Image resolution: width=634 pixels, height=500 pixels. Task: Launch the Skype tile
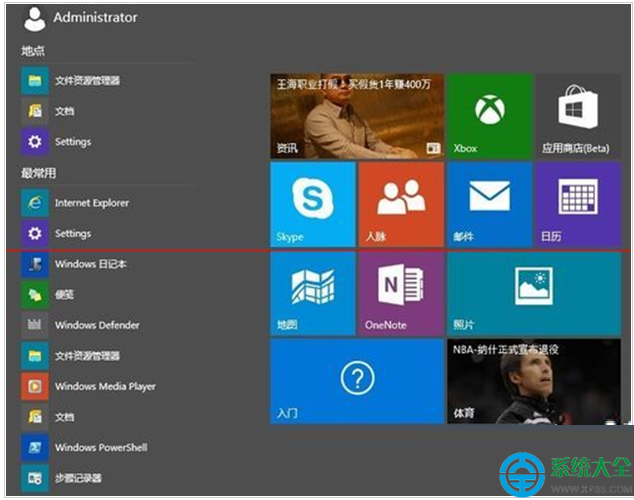pyautogui.click(x=313, y=205)
